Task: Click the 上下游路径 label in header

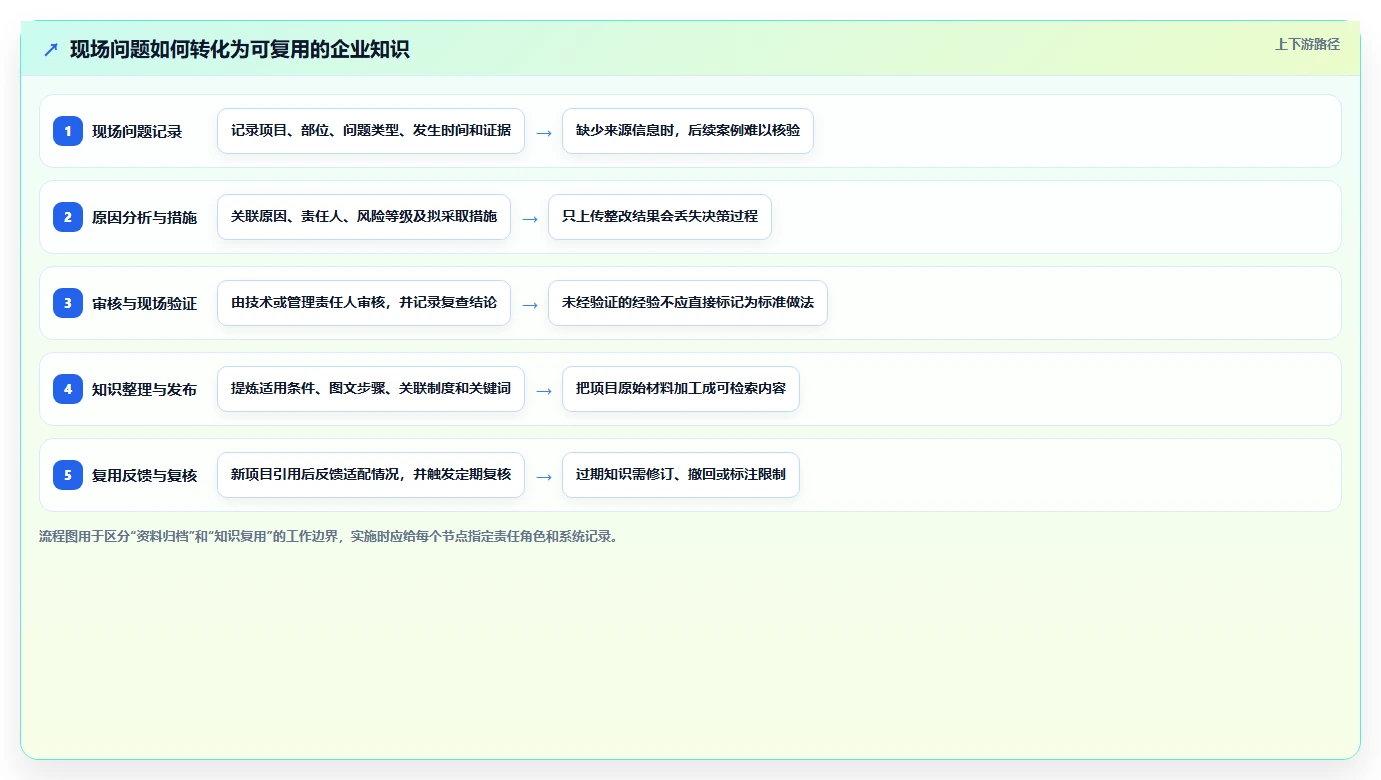Action: (x=1307, y=44)
